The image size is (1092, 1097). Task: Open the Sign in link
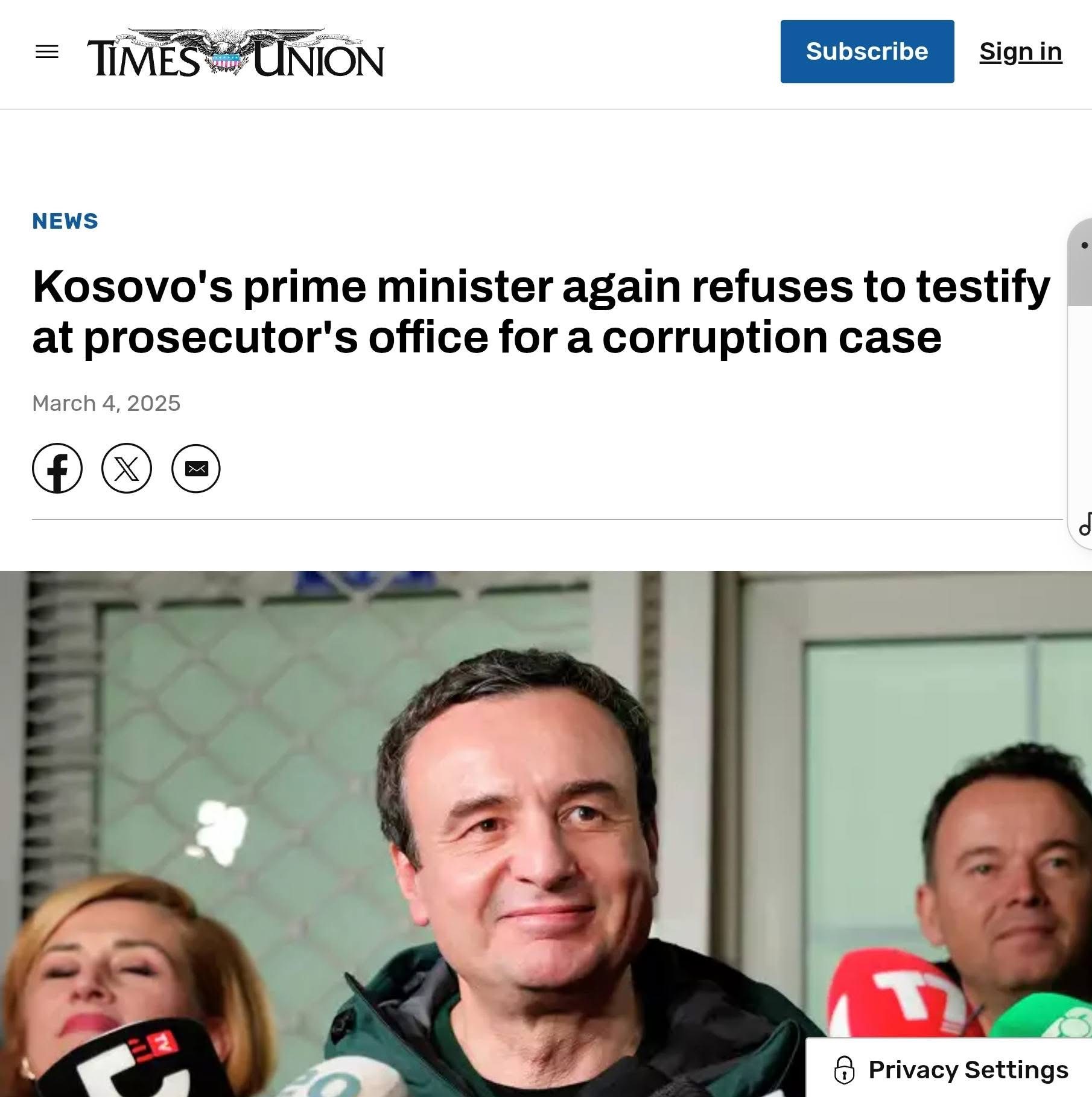pyautogui.click(x=1021, y=52)
